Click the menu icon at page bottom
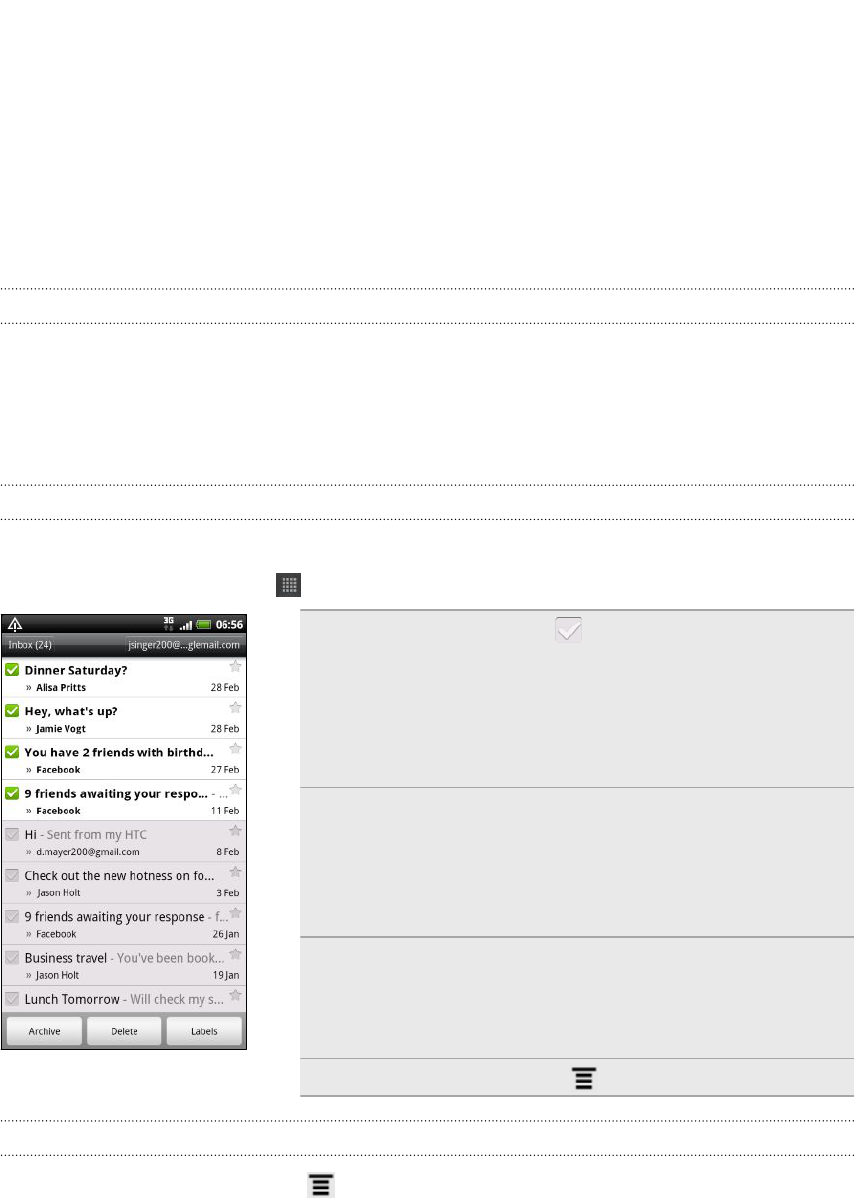This screenshot has height=1198, width=855. point(321,1185)
